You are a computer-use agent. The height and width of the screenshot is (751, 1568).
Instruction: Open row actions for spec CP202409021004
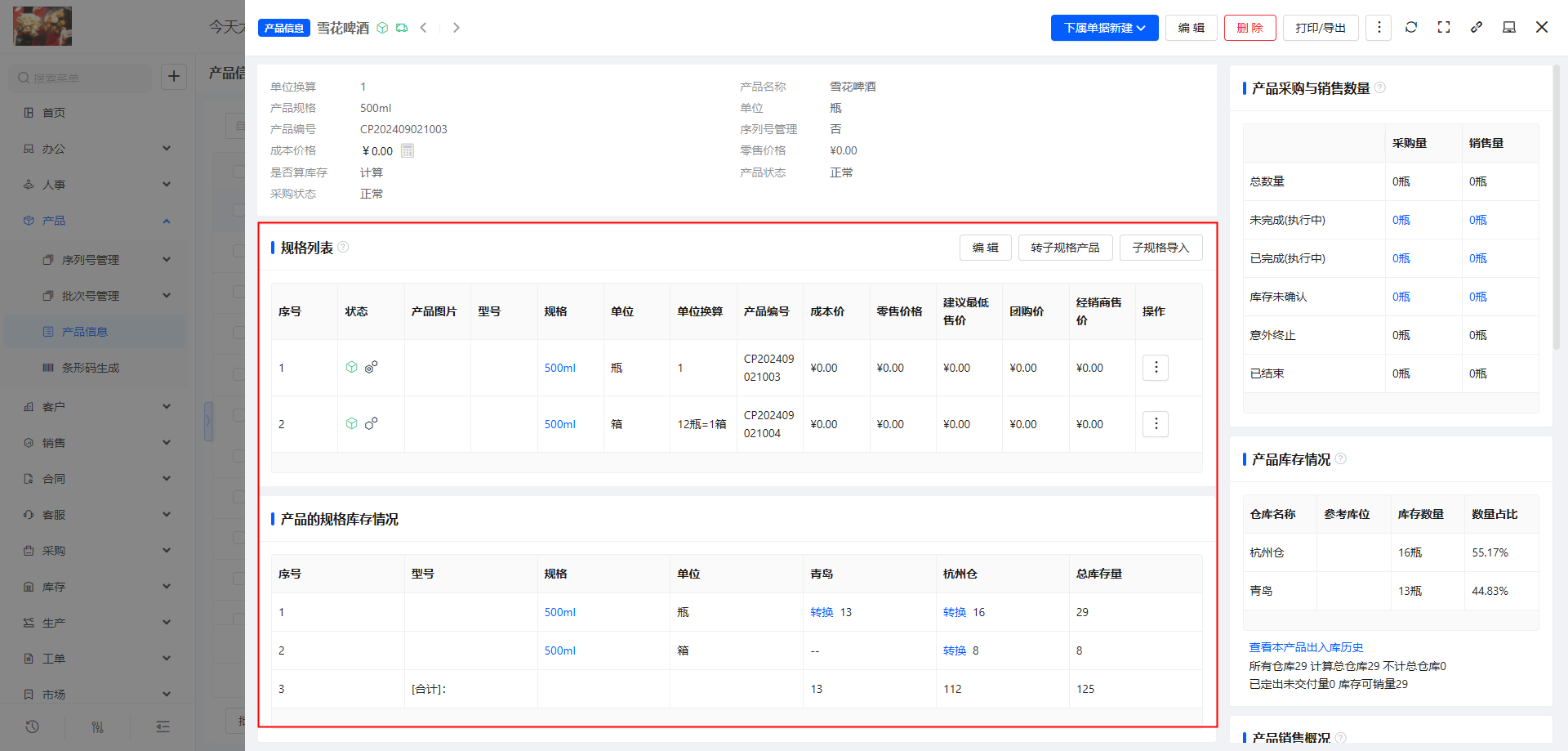tap(1156, 424)
